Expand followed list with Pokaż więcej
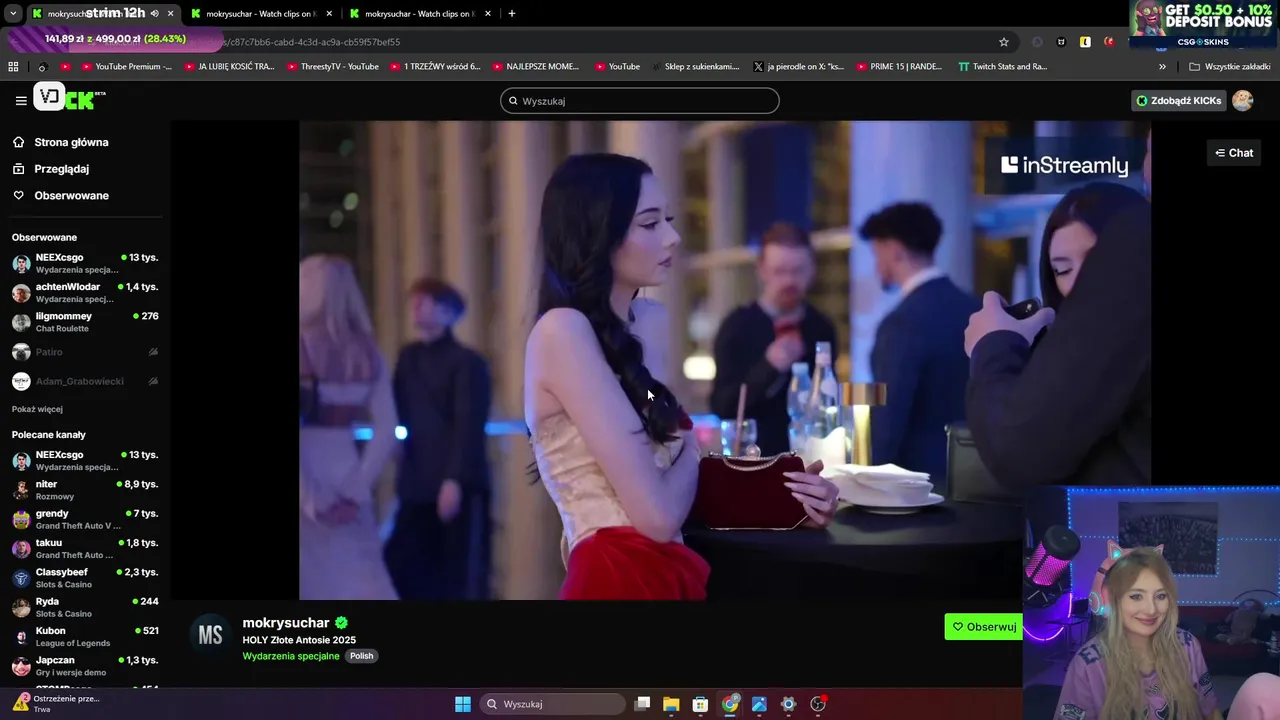Screen dimensions: 1280x720 [37, 409]
